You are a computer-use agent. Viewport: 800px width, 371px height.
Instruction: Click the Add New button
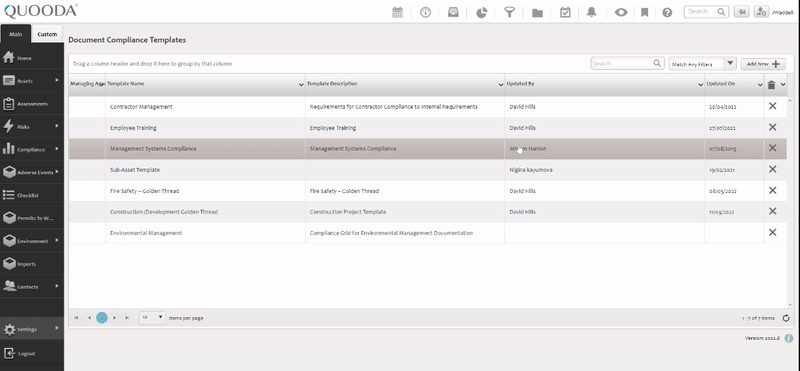763,64
